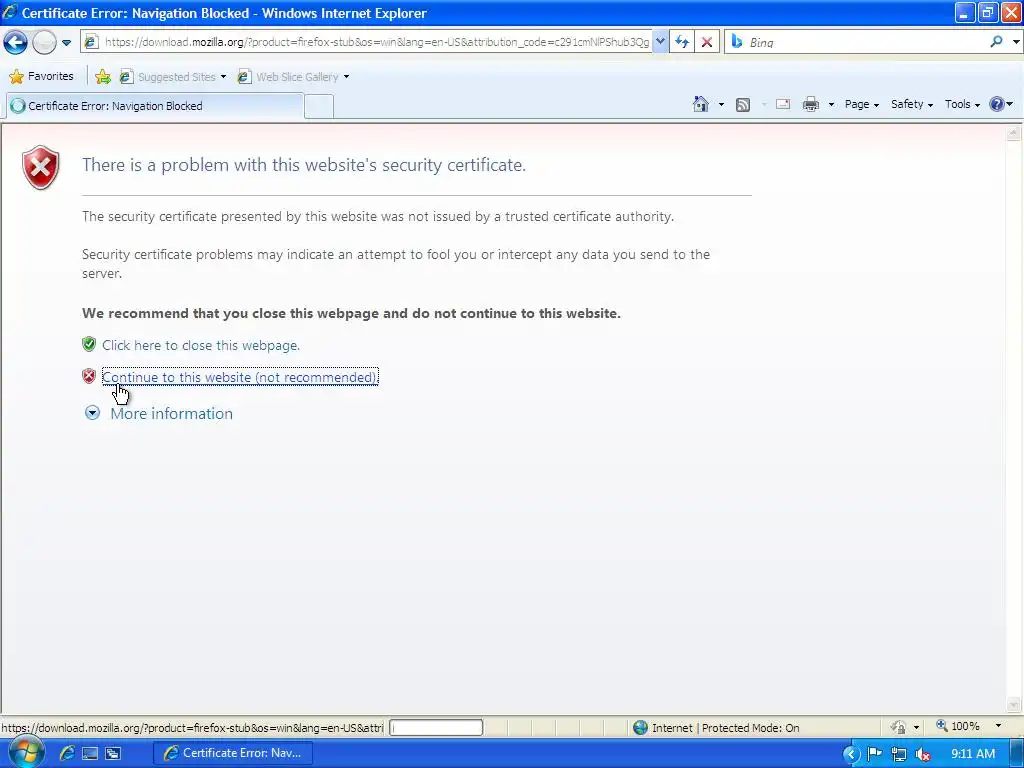
Task: Select the Certificate Error tab
Action: pyautogui.click(x=155, y=106)
